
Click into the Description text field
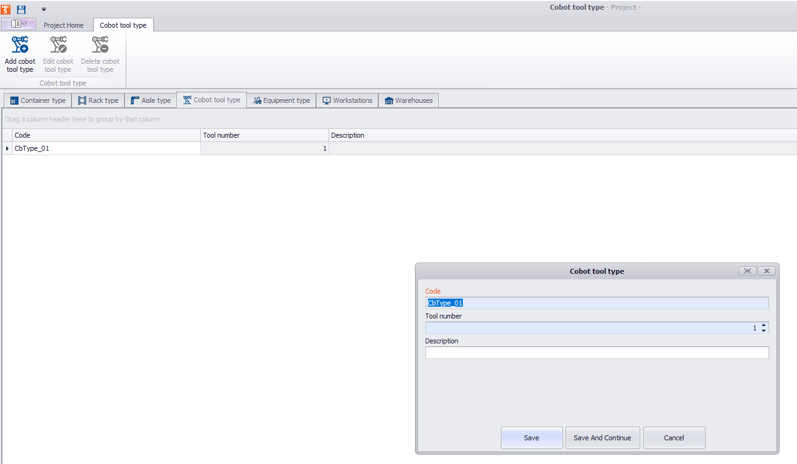coord(596,353)
